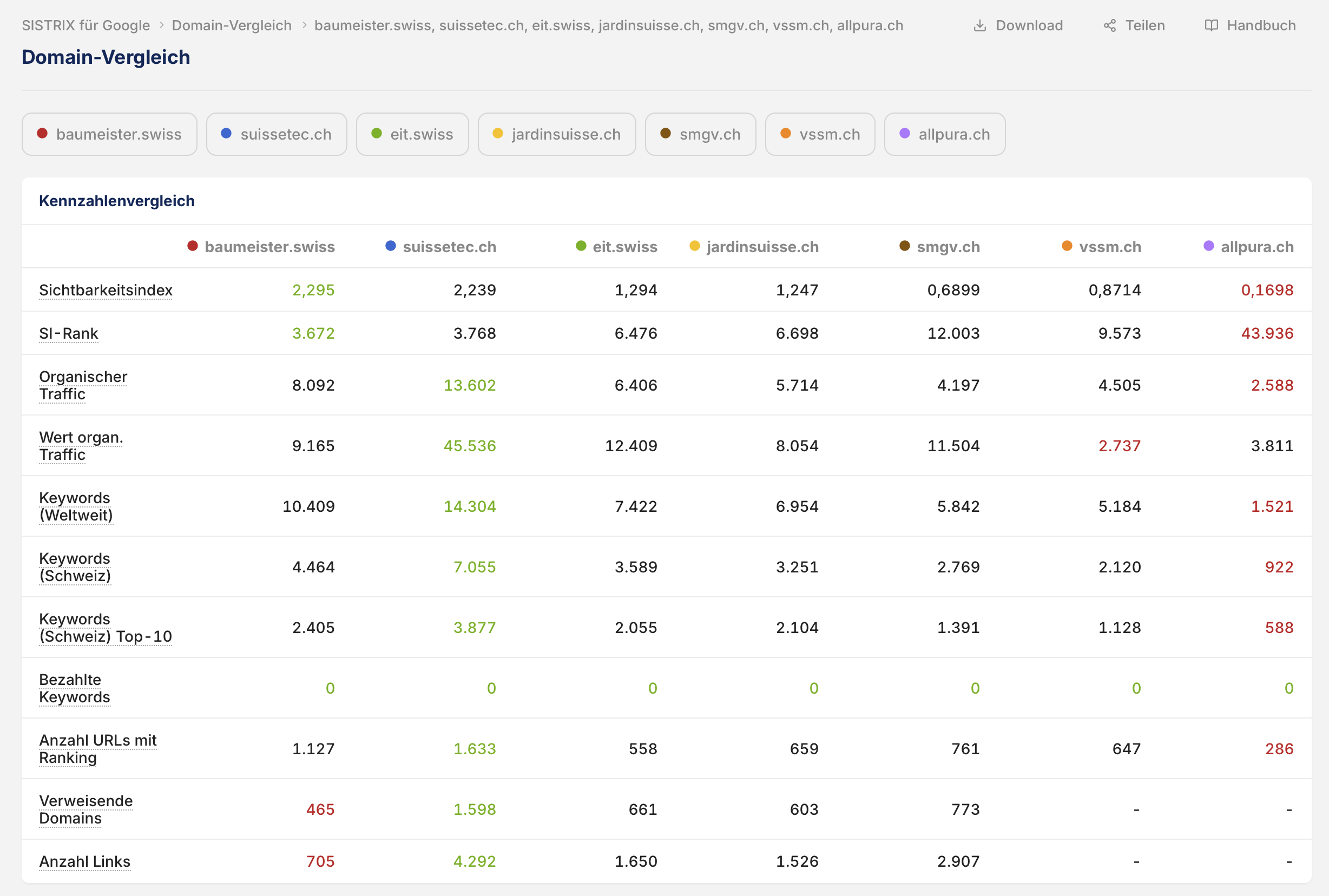Click the Anzahl Links value 4.292
Image resolution: width=1329 pixels, height=896 pixels.
coord(474,862)
